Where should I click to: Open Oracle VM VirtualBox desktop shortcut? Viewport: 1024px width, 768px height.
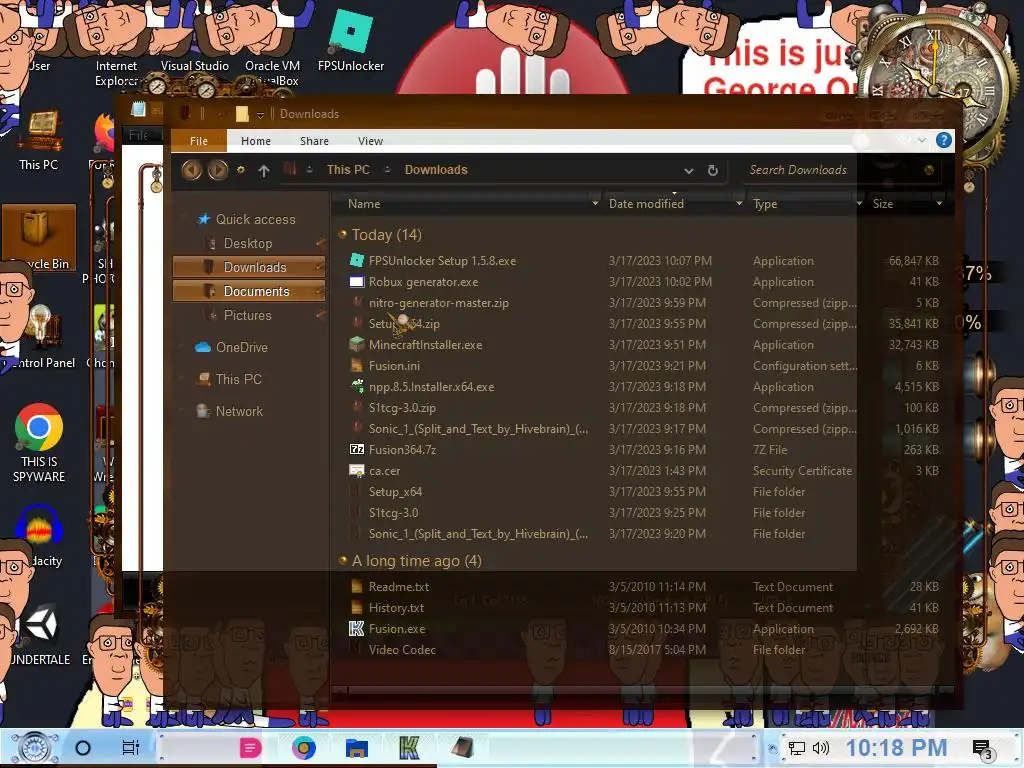coord(272,72)
